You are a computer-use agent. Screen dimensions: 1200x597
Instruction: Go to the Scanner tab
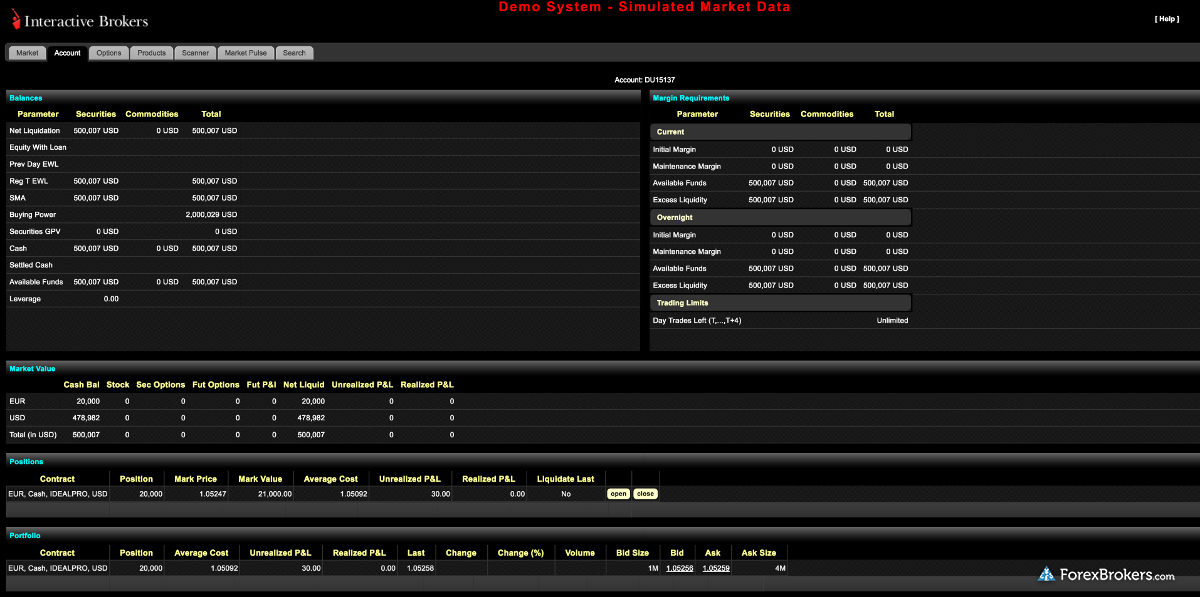195,53
